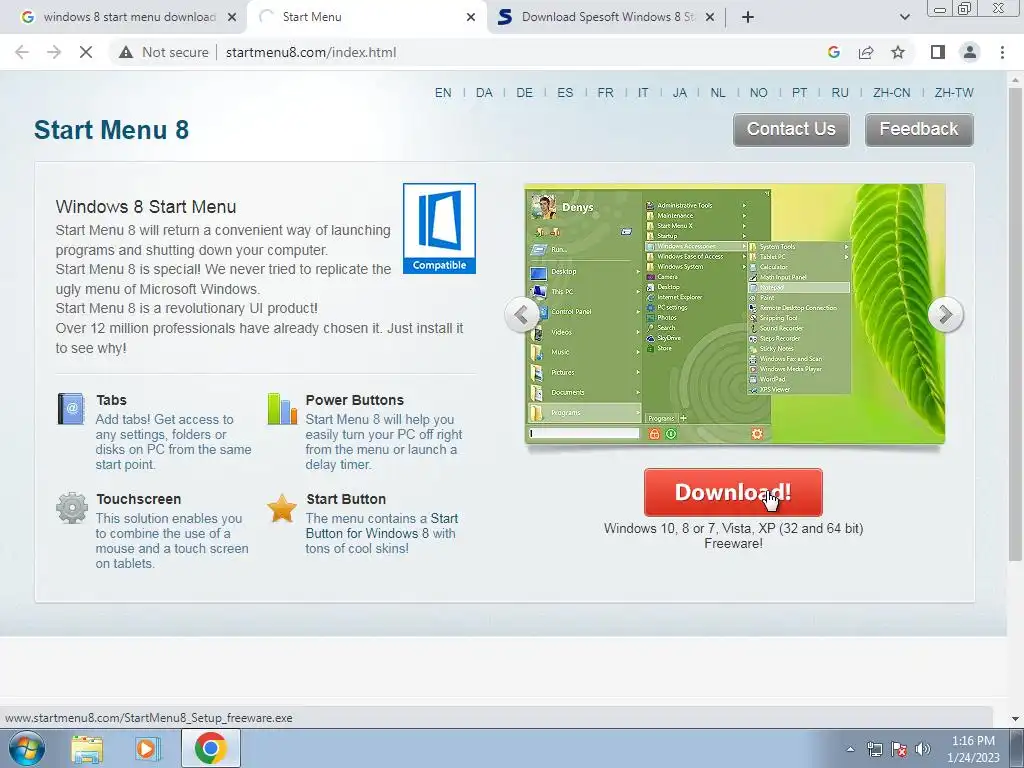The width and height of the screenshot is (1024, 768).
Task: Click the Tabs address book icon
Action: pos(71,408)
